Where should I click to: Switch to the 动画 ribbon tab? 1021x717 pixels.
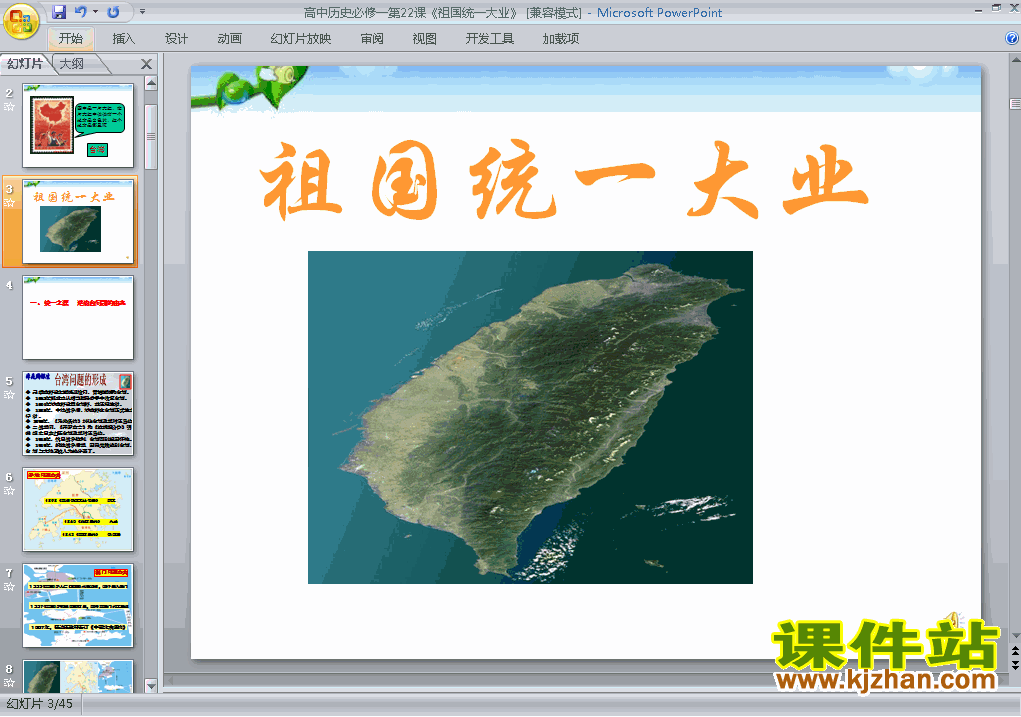[x=229, y=38]
